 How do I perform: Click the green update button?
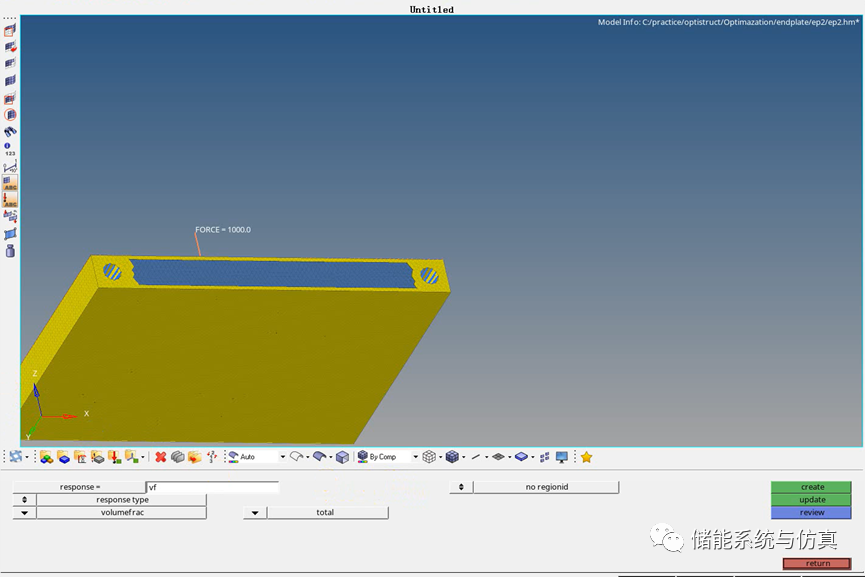pyautogui.click(x=811, y=500)
